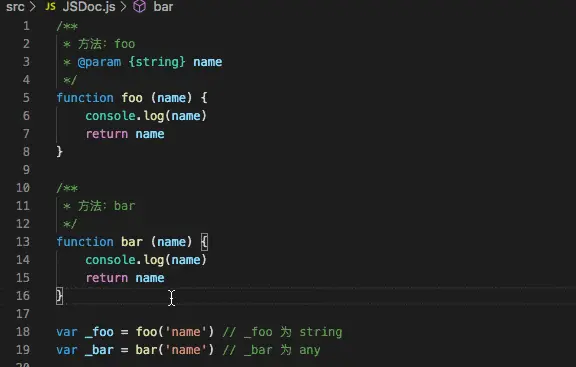This screenshot has height=367, width=576.
Task: Click the {string} type annotation
Action: tap(157, 62)
